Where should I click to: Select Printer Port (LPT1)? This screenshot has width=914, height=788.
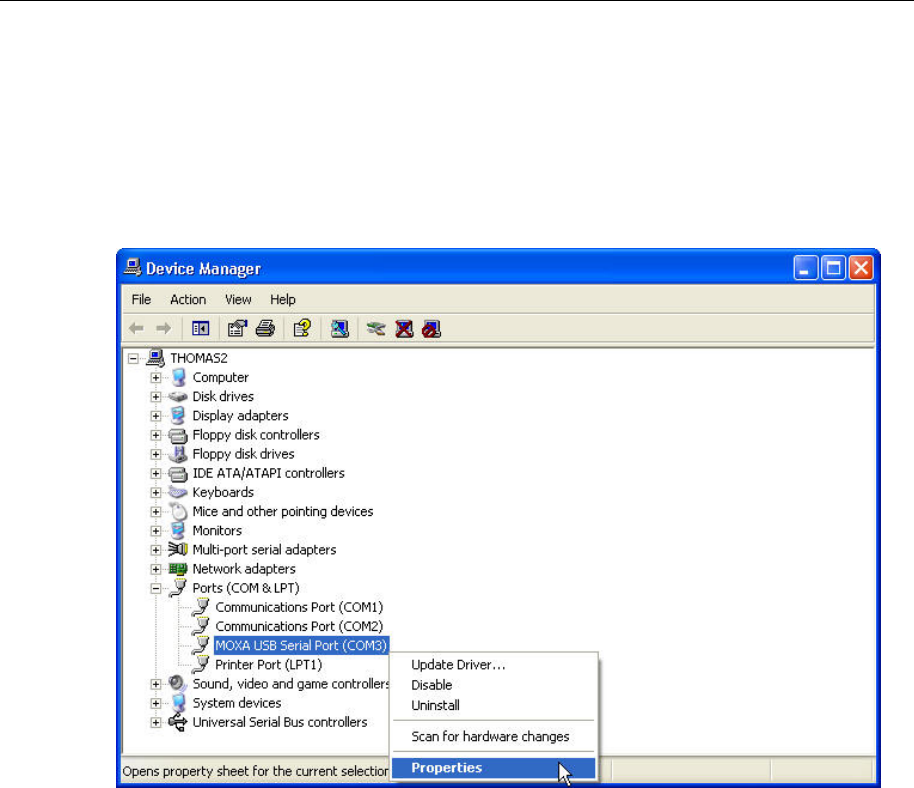click(x=269, y=665)
